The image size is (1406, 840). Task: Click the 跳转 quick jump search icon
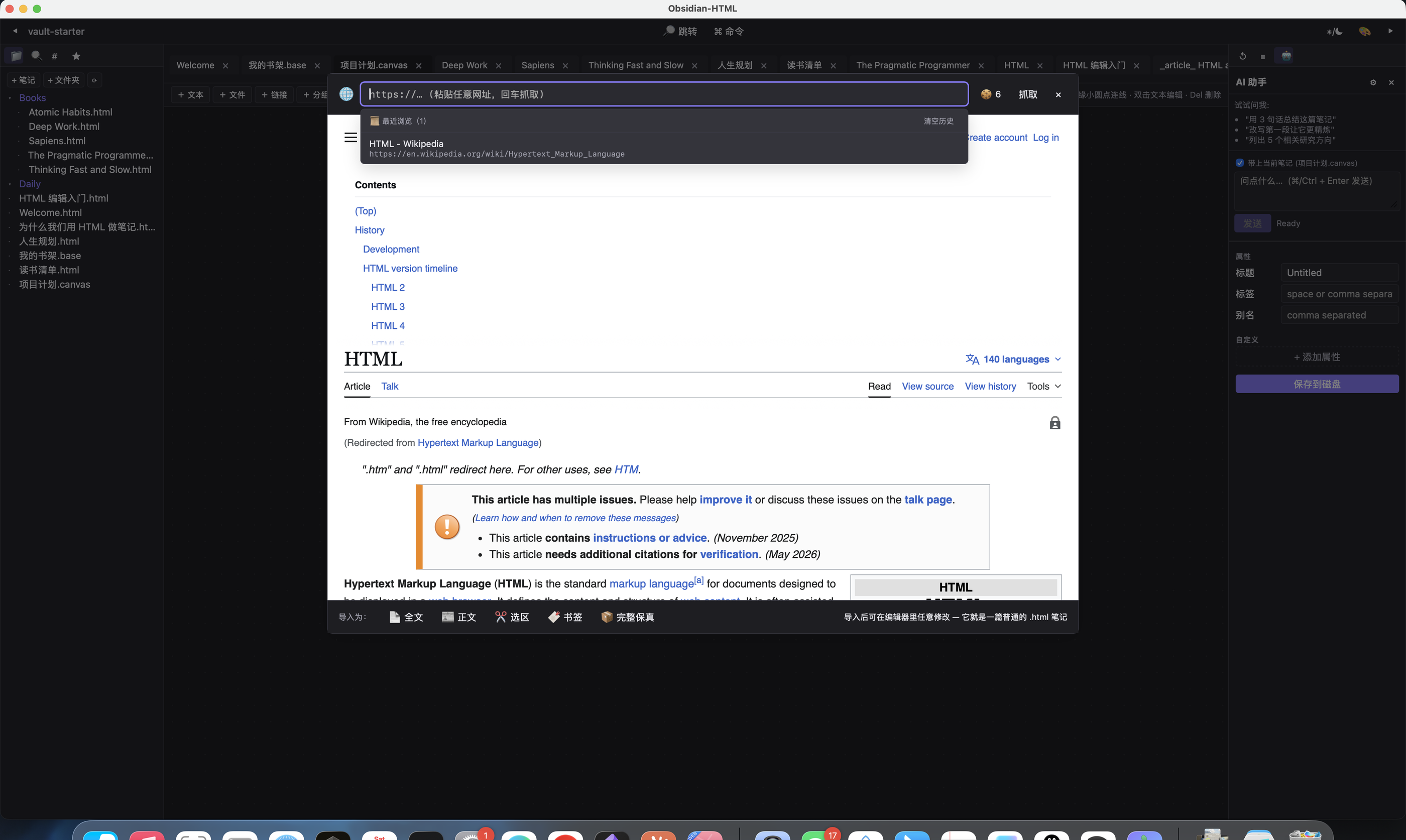coord(680,31)
